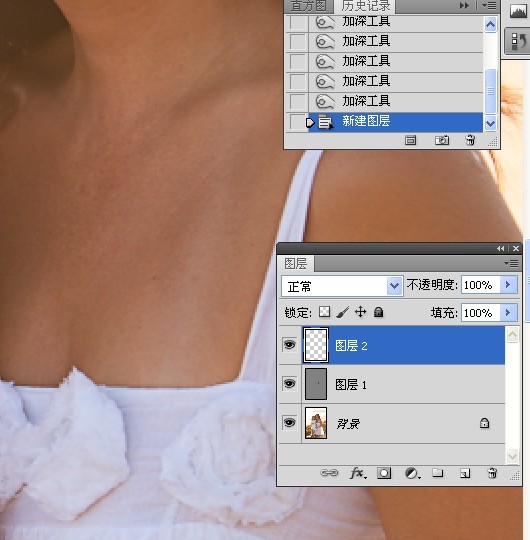The image size is (530, 540).
Task: Switch to the 历史记录 tab
Action: 366,6
